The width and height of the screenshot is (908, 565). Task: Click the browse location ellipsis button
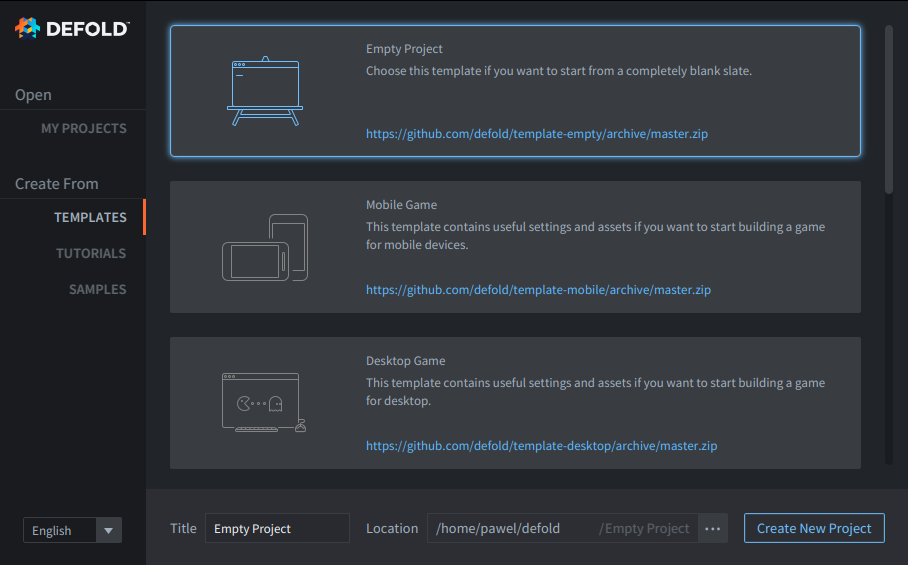coord(712,529)
